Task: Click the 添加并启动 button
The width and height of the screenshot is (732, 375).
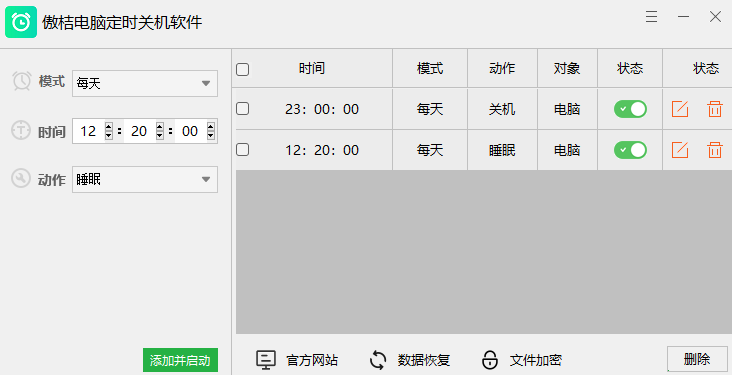Action: [x=180, y=360]
